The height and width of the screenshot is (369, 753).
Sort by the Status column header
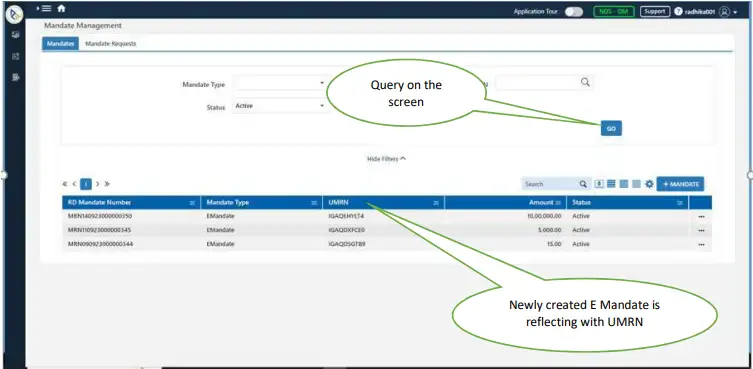pos(581,203)
